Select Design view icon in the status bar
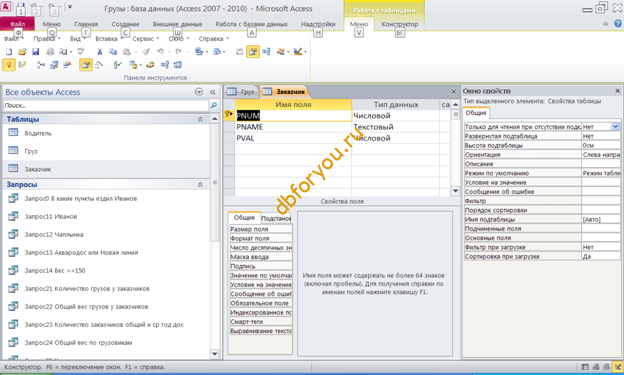This screenshot has width=624, height=375. (618, 367)
